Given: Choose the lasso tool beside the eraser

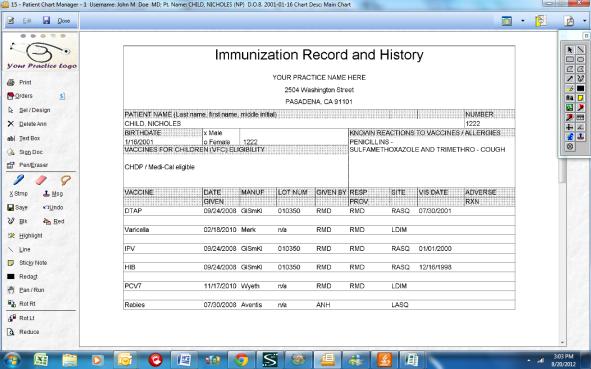Looking at the screenshot, I should (66, 180).
